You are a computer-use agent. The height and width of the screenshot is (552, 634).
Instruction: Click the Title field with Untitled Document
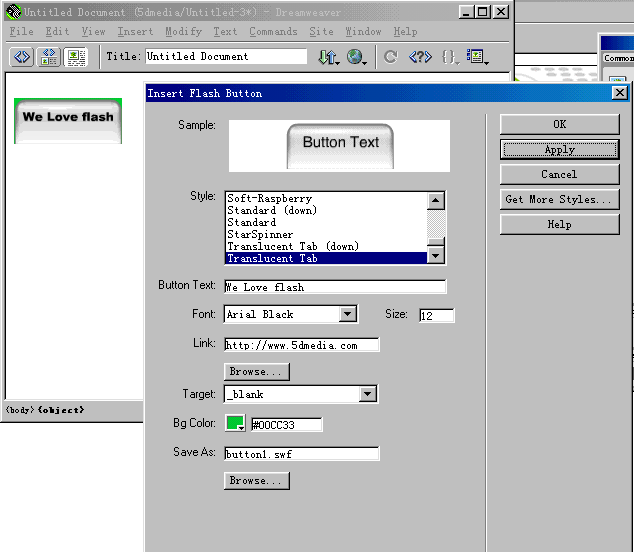226,56
